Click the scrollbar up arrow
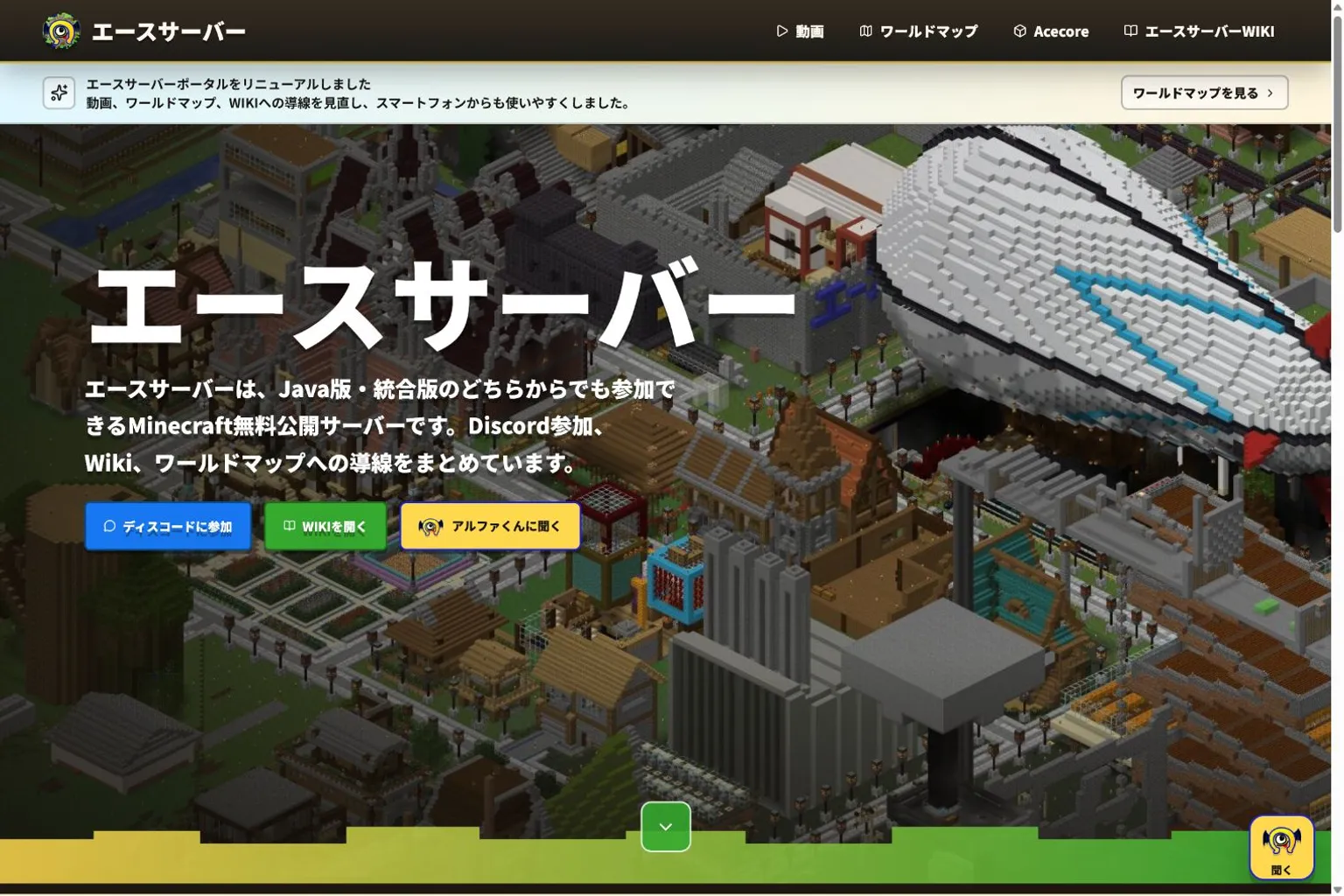The width and height of the screenshot is (1344, 896). 1337,5
